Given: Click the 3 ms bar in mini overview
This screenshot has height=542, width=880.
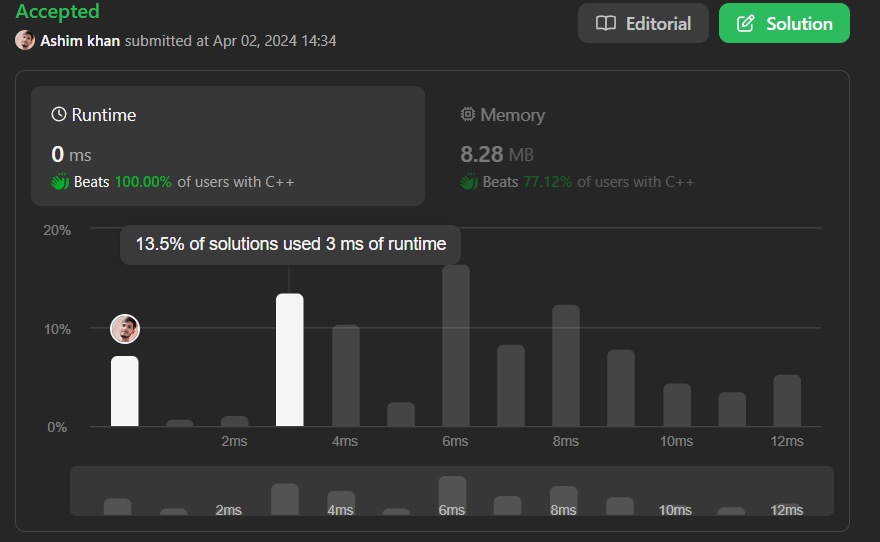Looking at the screenshot, I should point(285,498).
